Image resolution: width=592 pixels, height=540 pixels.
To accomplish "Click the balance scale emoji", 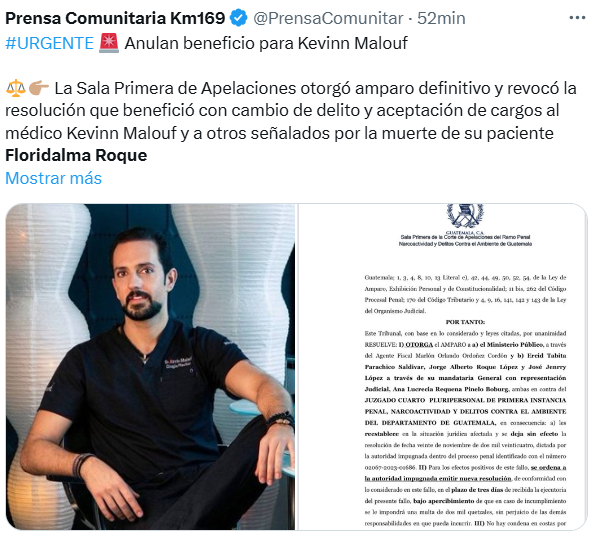I will click(x=15, y=88).
